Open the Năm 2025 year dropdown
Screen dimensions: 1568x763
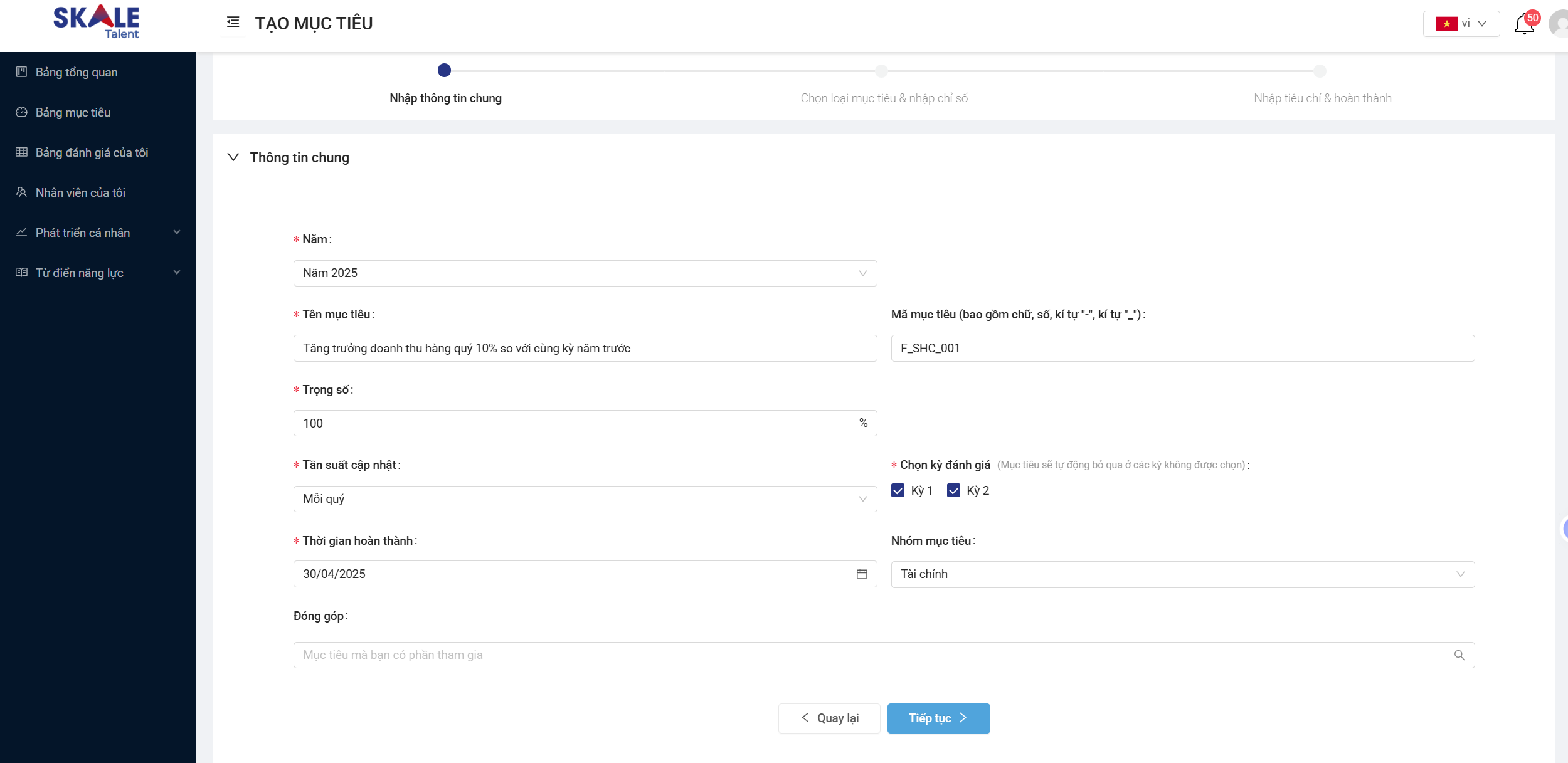point(585,273)
